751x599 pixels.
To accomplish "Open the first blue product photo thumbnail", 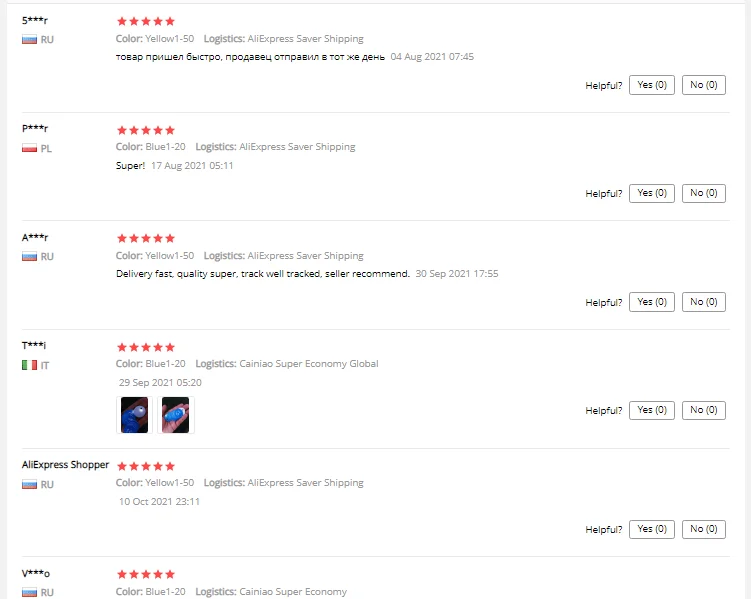I will point(135,415).
